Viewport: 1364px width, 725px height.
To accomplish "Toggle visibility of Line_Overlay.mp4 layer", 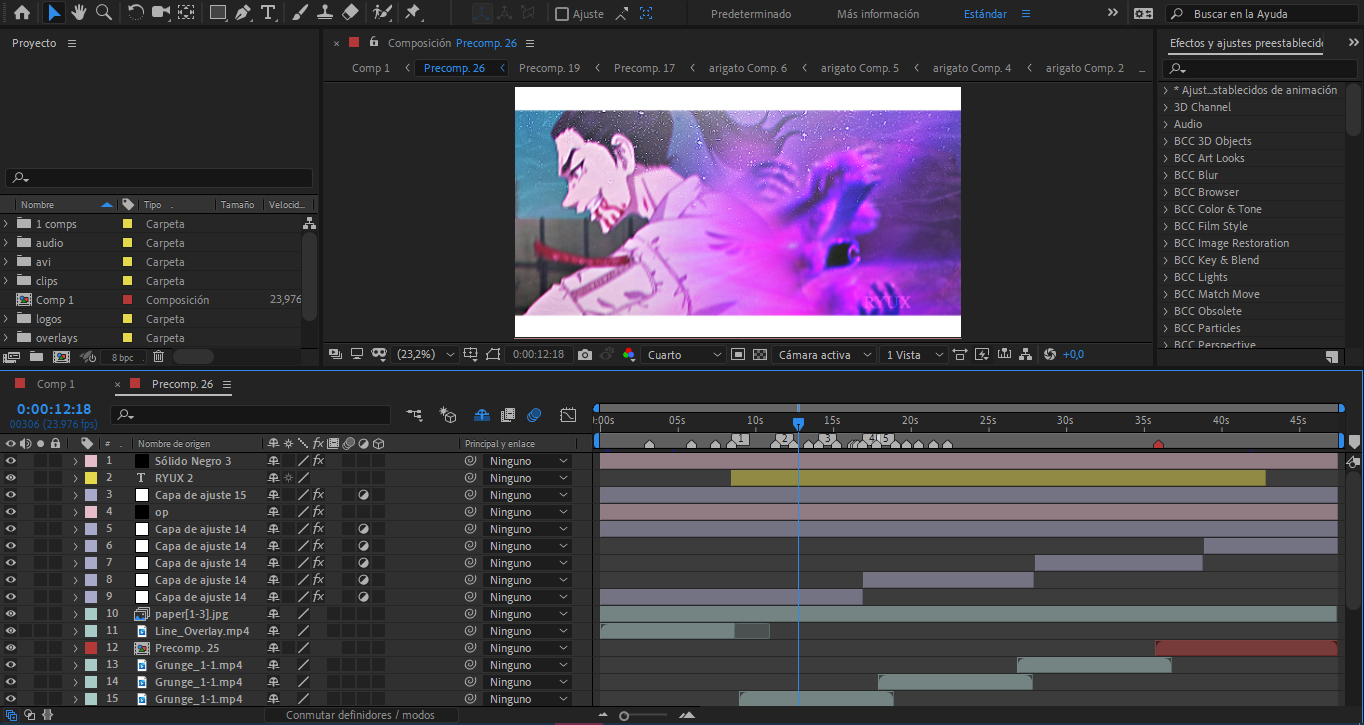I will point(11,631).
